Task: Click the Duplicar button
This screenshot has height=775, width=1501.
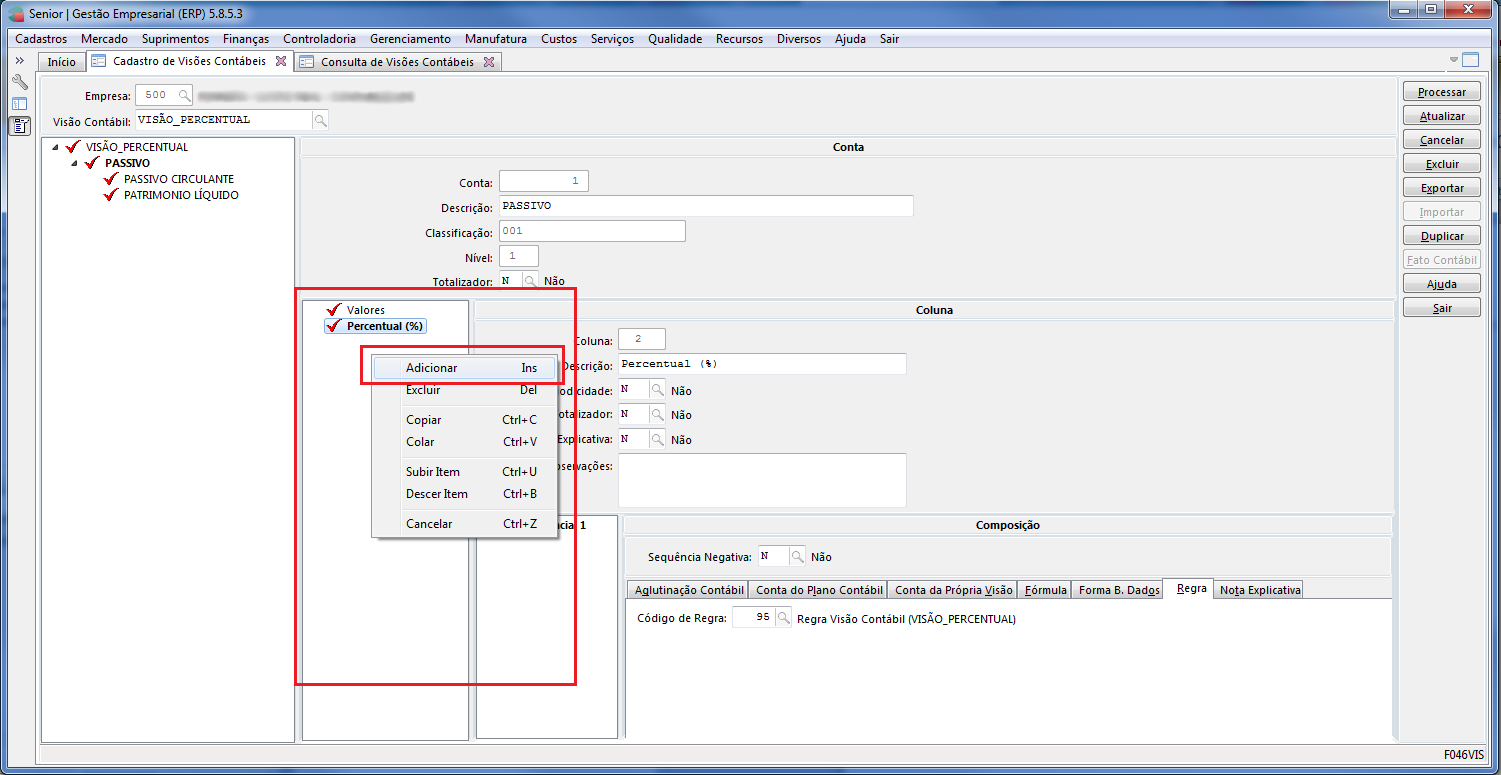Action: coord(1441,236)
